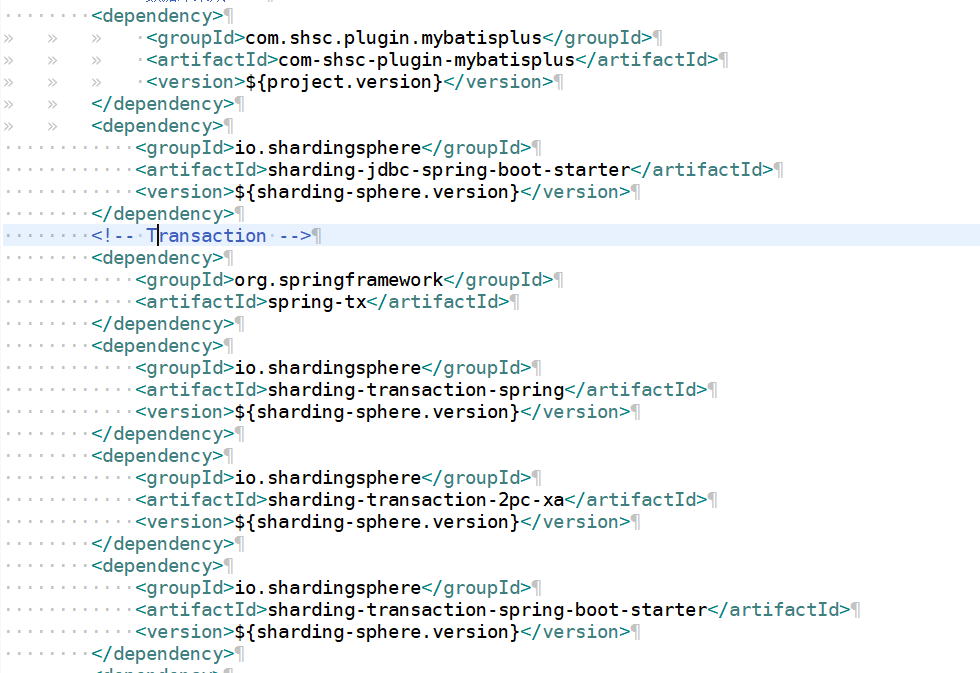The width and height of the screenshot is (980, 673).
Task: Click the artifactId com-shsc-plugin-mybatisplus
Action: click(x=426, y=60)
